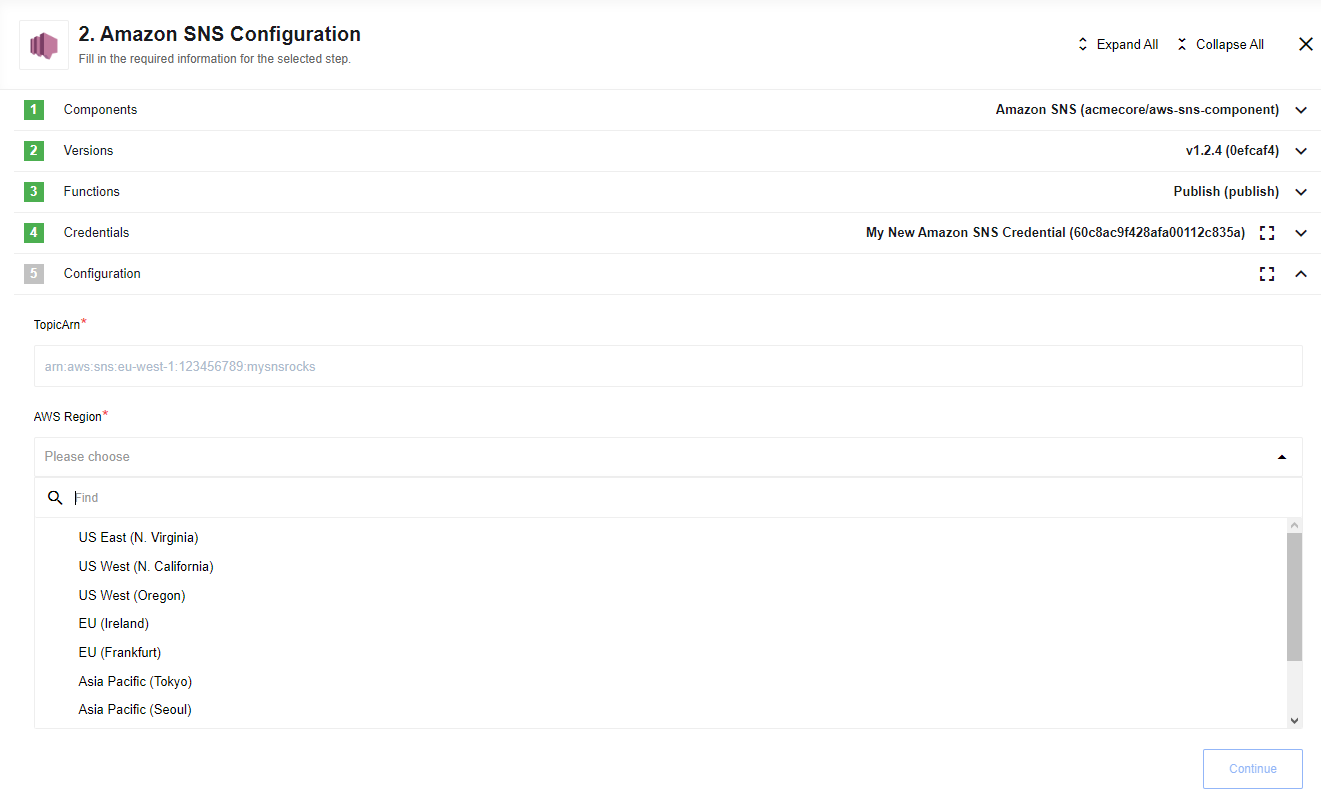Click the Components step label
The height and width of the screenshot is (800, 1321).
coord(100,110)
